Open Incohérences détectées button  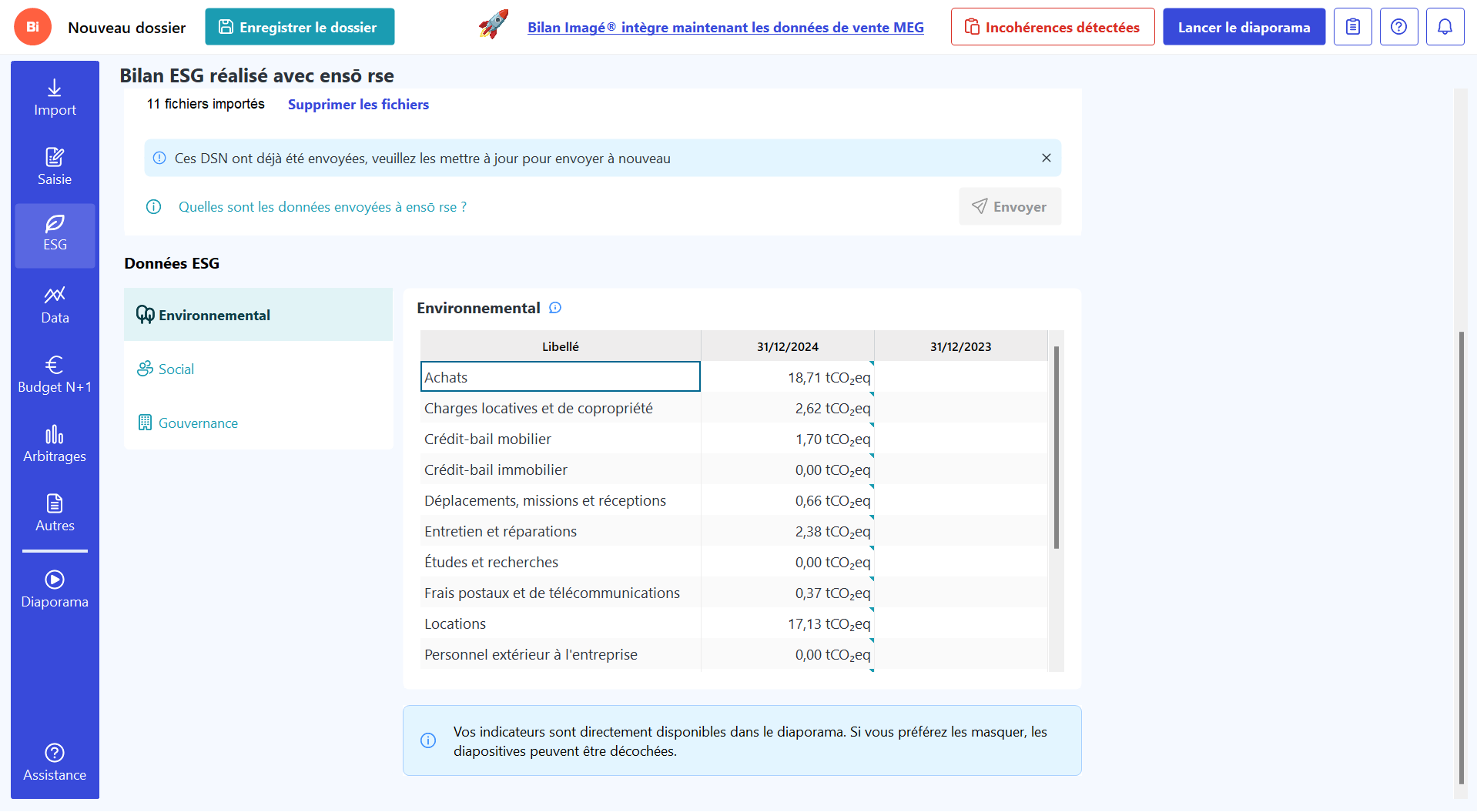point(1052,27)
